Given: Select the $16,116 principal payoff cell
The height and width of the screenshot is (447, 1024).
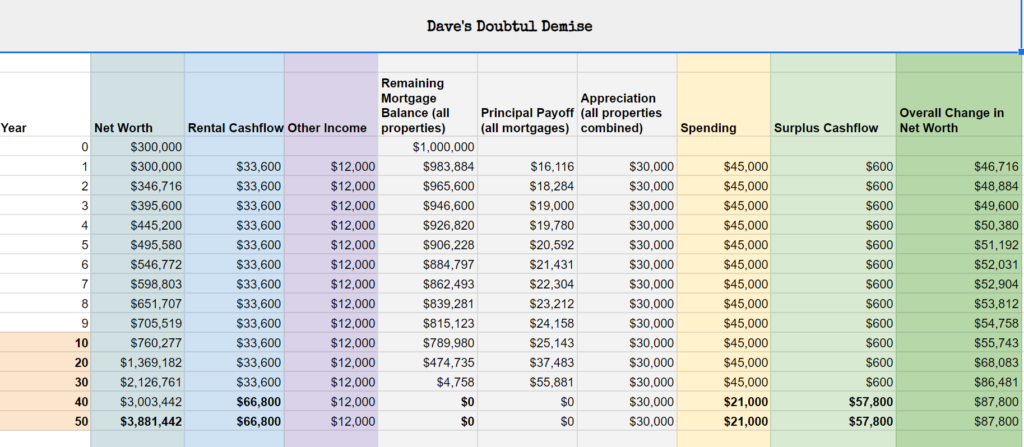Looking at the screenshot, I should click(552, 166).
